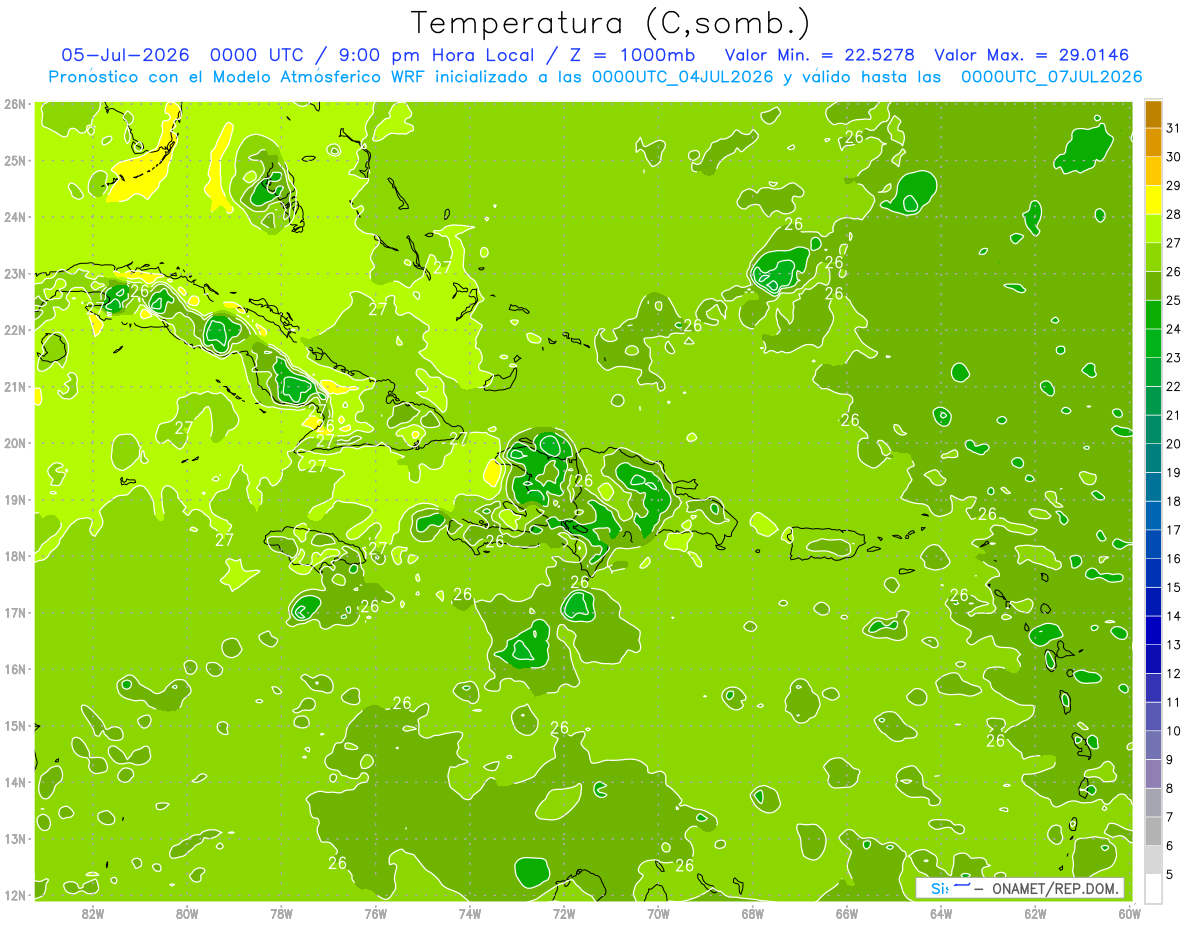The image size is (1200, 927).
Task: Click the '16N' latitude axis label
Action: pos(14,669)
